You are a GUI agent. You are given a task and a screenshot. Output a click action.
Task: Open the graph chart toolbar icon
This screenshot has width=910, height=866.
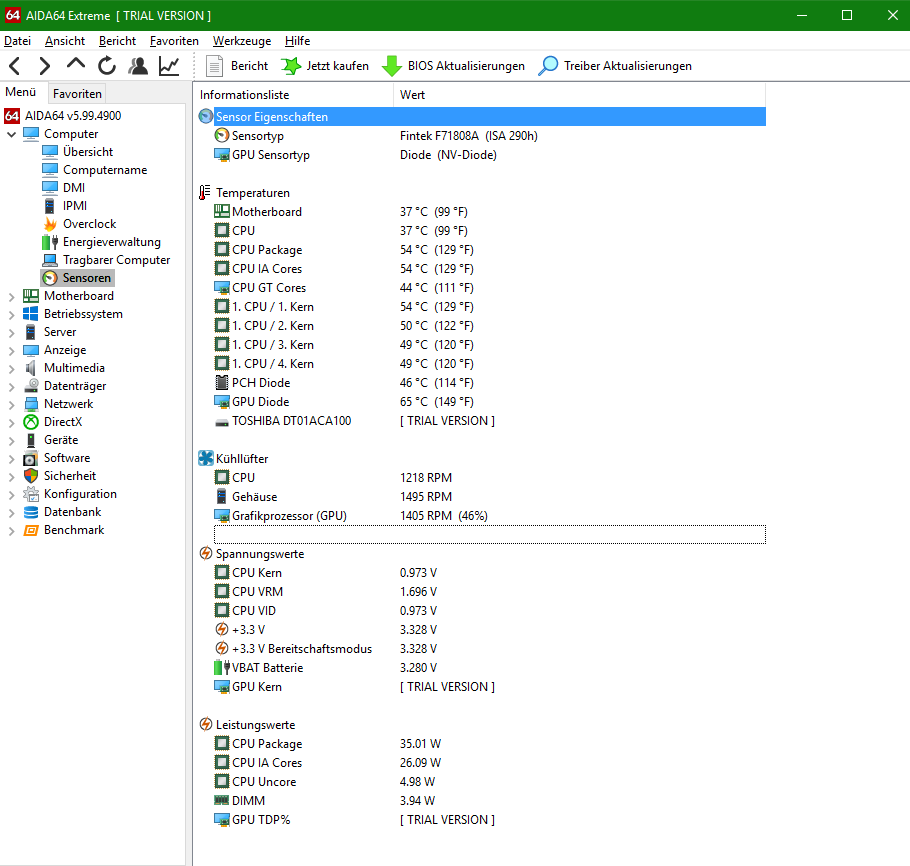pyautogui.click(x=169, y=66)
